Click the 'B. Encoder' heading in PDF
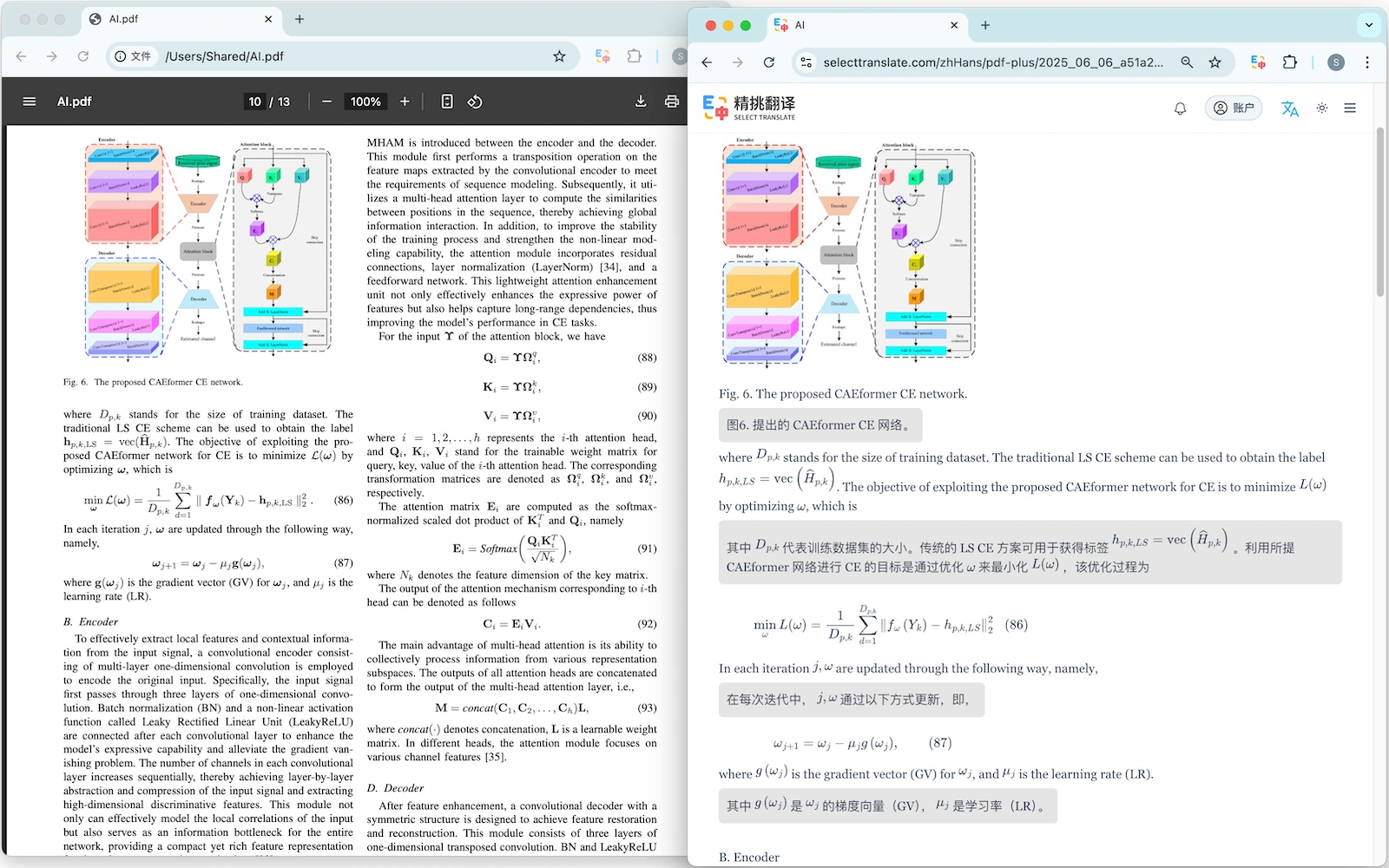The image size is (1389, 868). [90, 622]
